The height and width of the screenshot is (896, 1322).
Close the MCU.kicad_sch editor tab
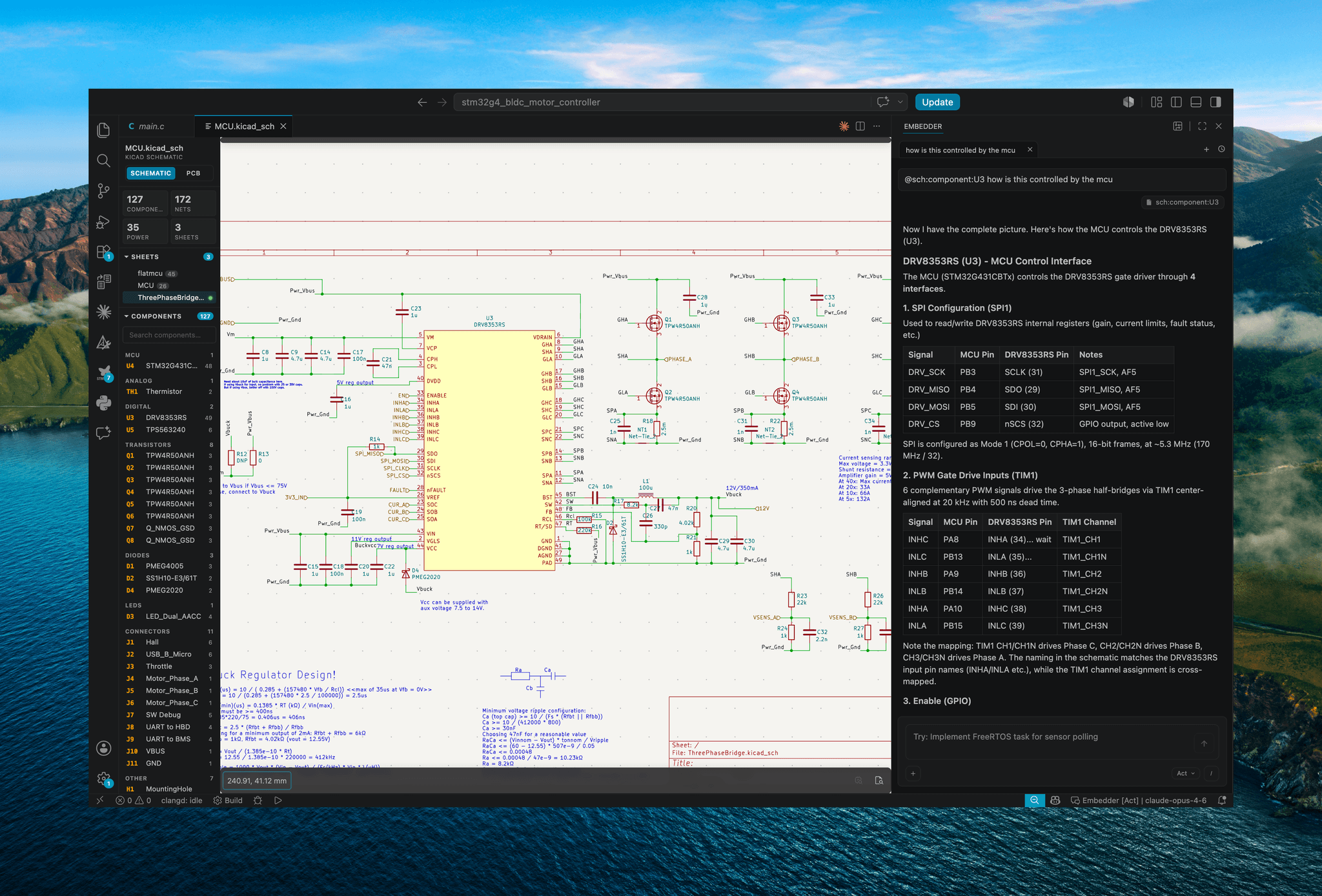click(x=283, y=127)
